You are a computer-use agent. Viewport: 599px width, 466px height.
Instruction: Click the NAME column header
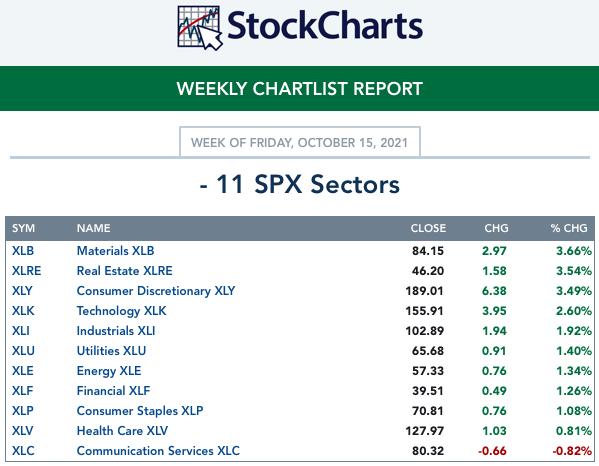click(x=94, y=228)
